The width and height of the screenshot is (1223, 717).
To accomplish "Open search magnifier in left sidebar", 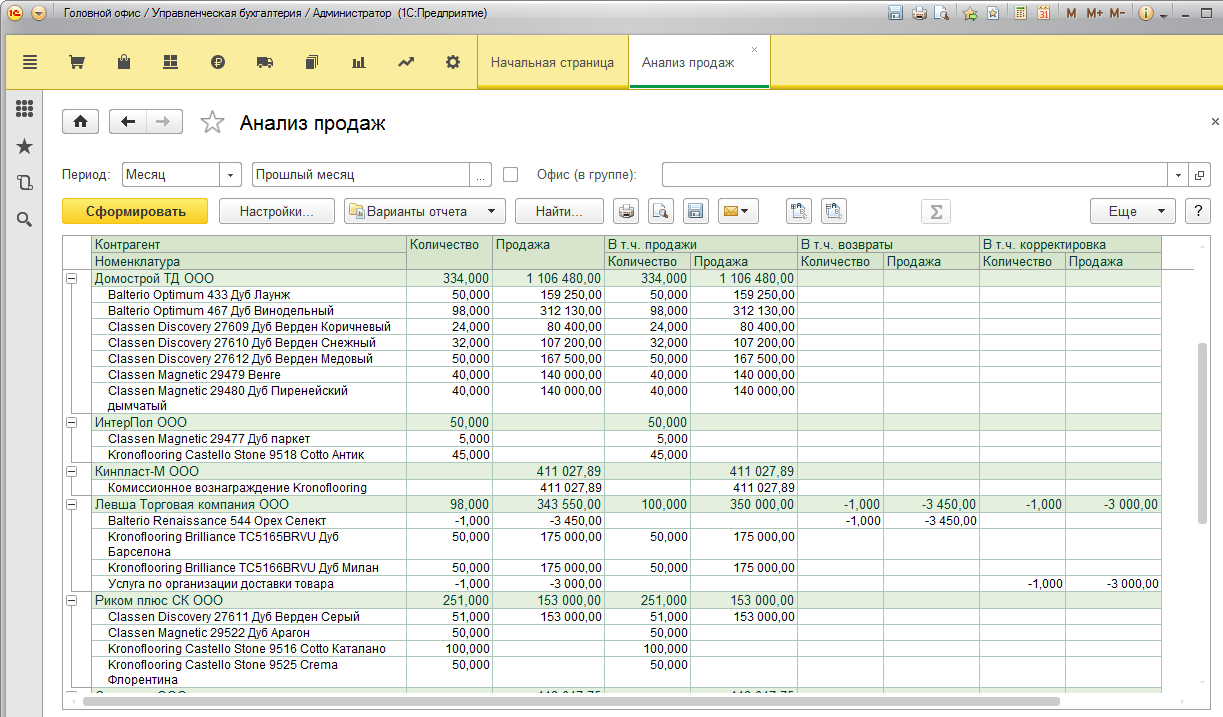I will pyautogui.click(x=25, y=219).
